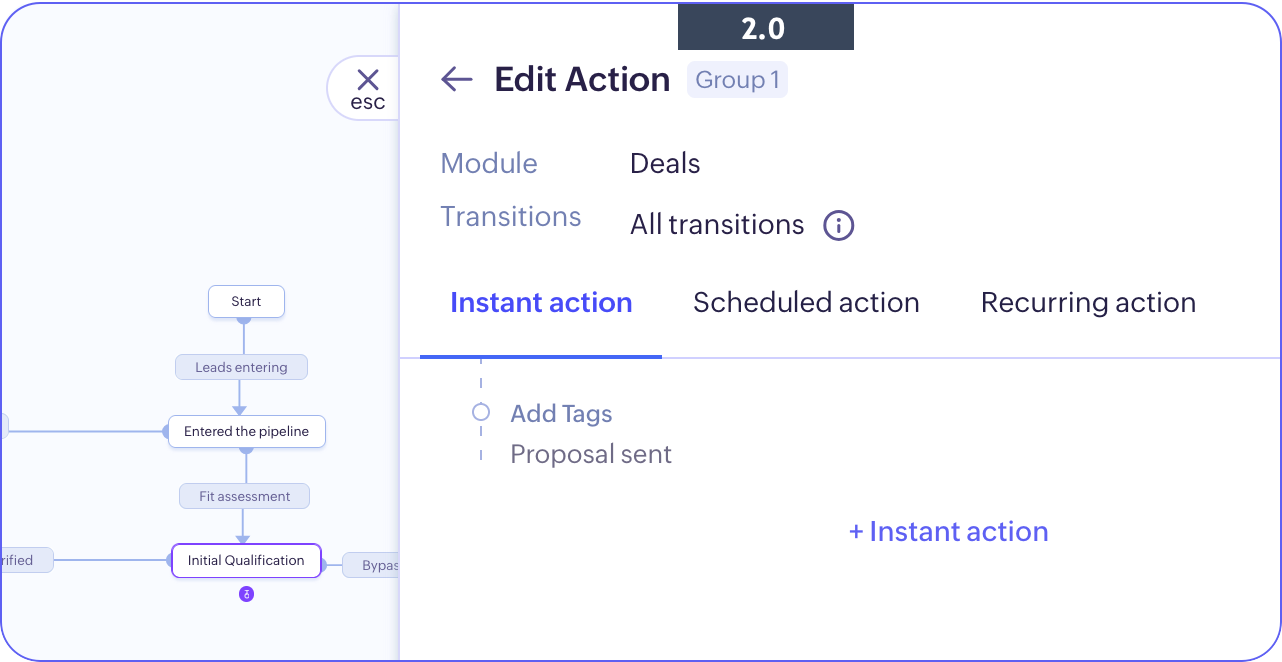
Task: Open the Add Tags action entry
Action: [x=561, y=414]
